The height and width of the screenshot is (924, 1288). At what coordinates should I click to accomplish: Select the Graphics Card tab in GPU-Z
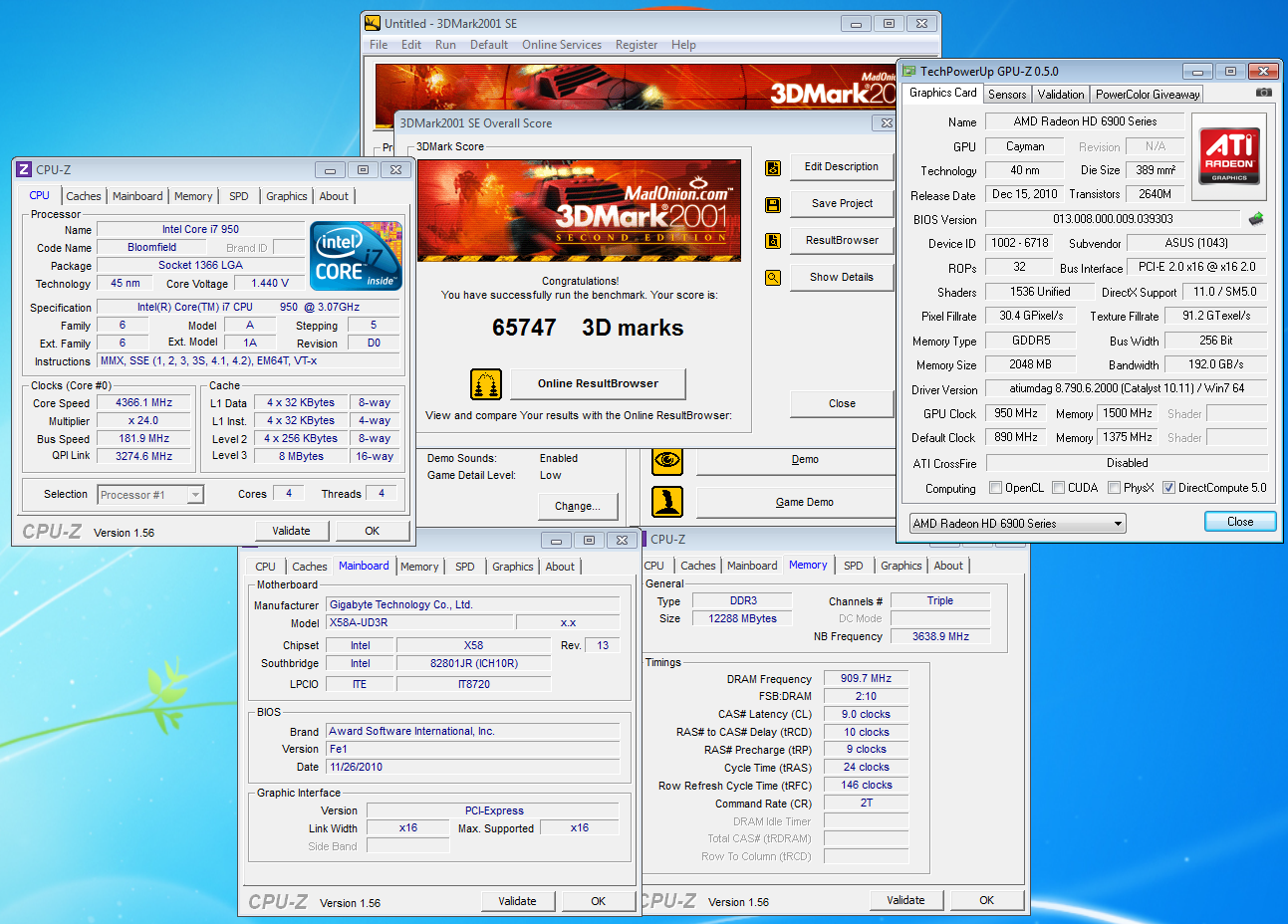pyautogui.click(x=943, y=93)
